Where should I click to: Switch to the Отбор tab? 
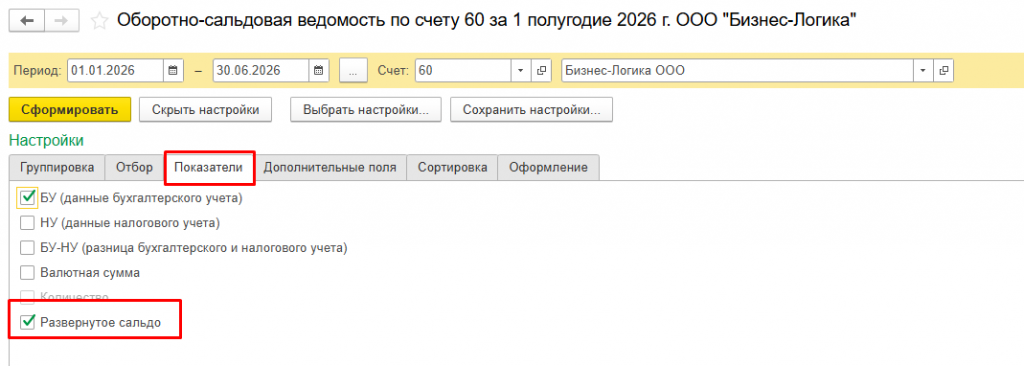click(x=135, y=167)
